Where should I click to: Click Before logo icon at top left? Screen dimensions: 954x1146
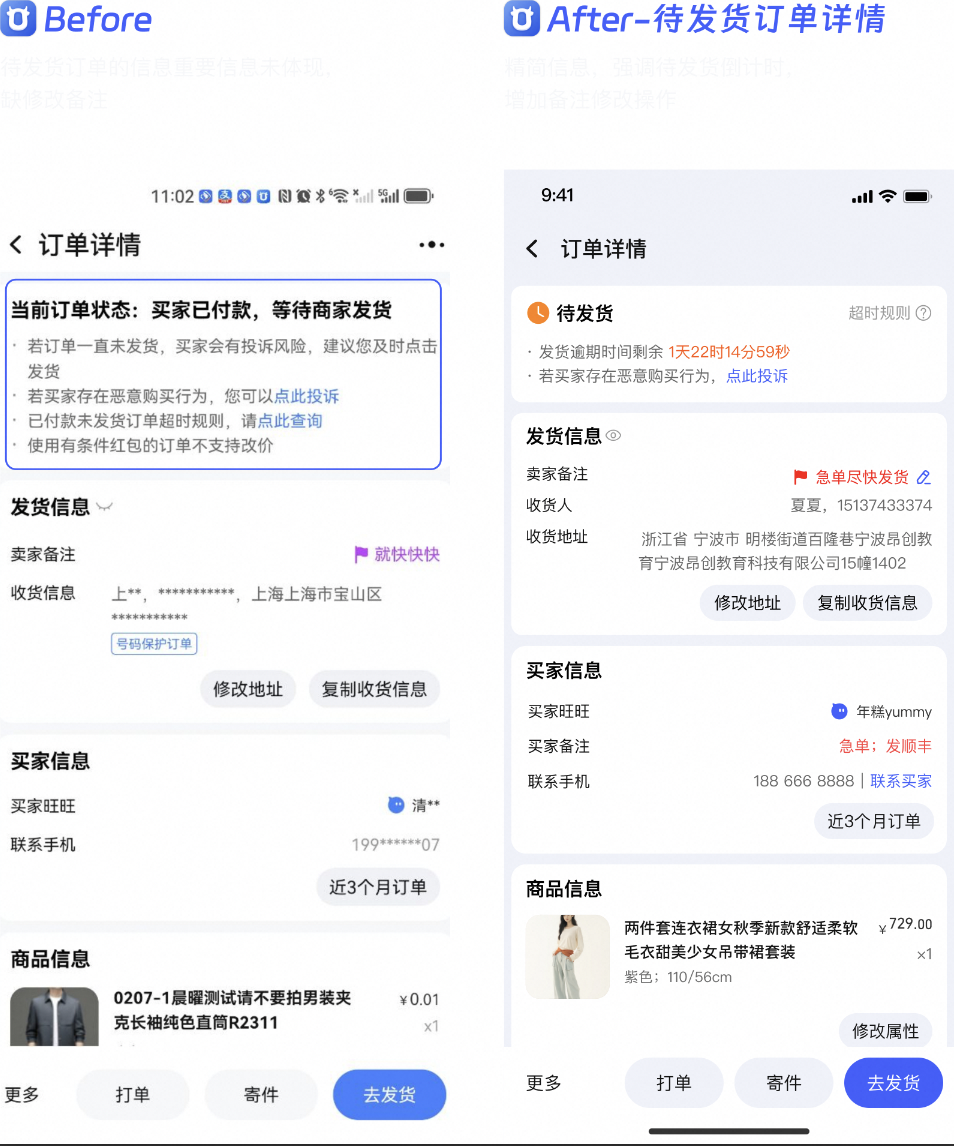(18, 18)
